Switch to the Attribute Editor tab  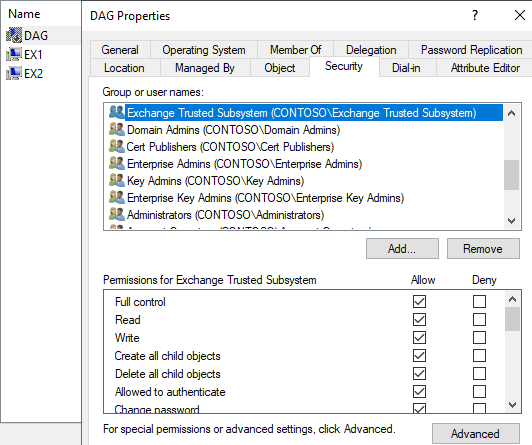[485, 68]
